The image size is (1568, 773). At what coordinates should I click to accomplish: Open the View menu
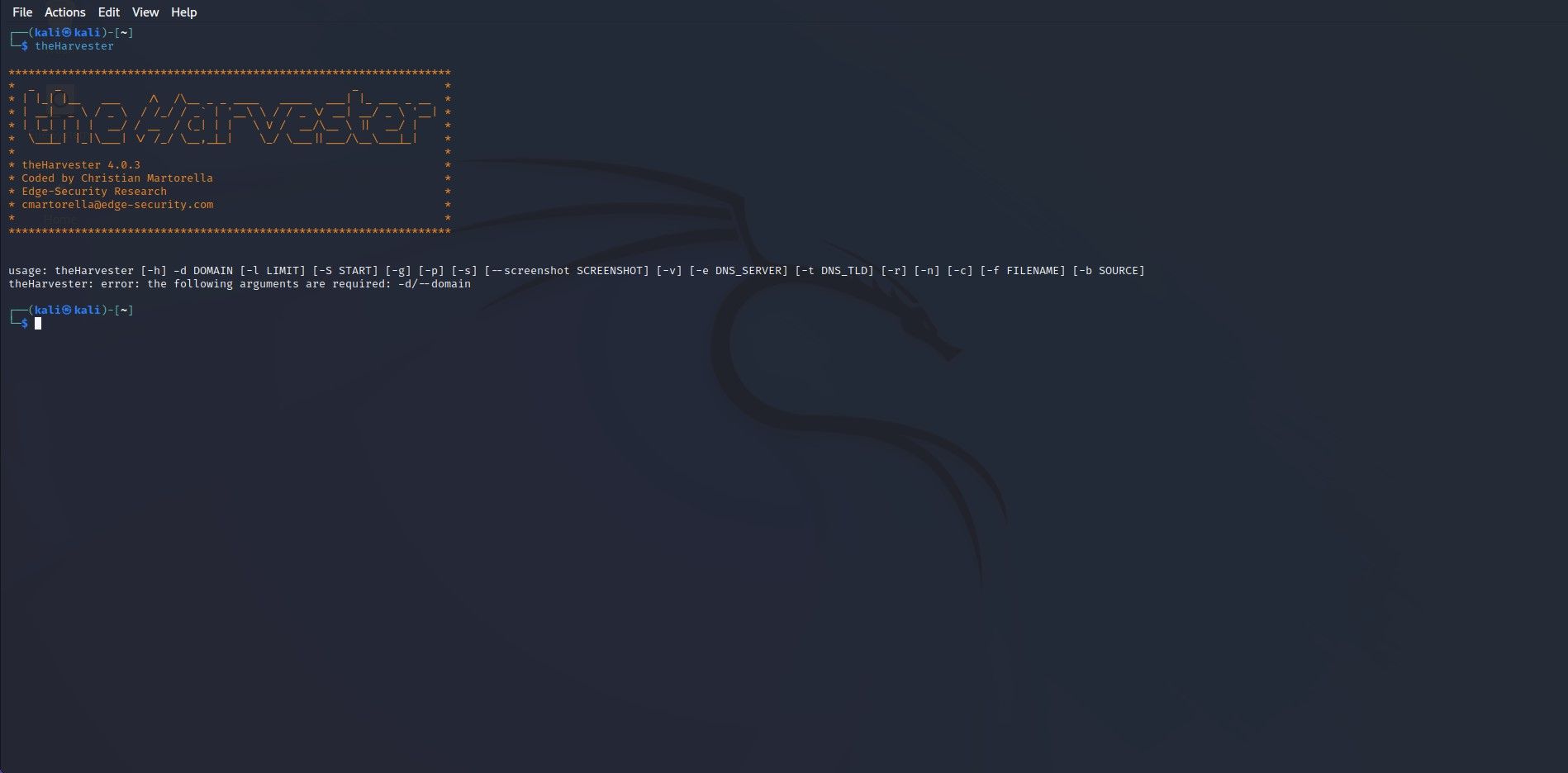[145, 12]
